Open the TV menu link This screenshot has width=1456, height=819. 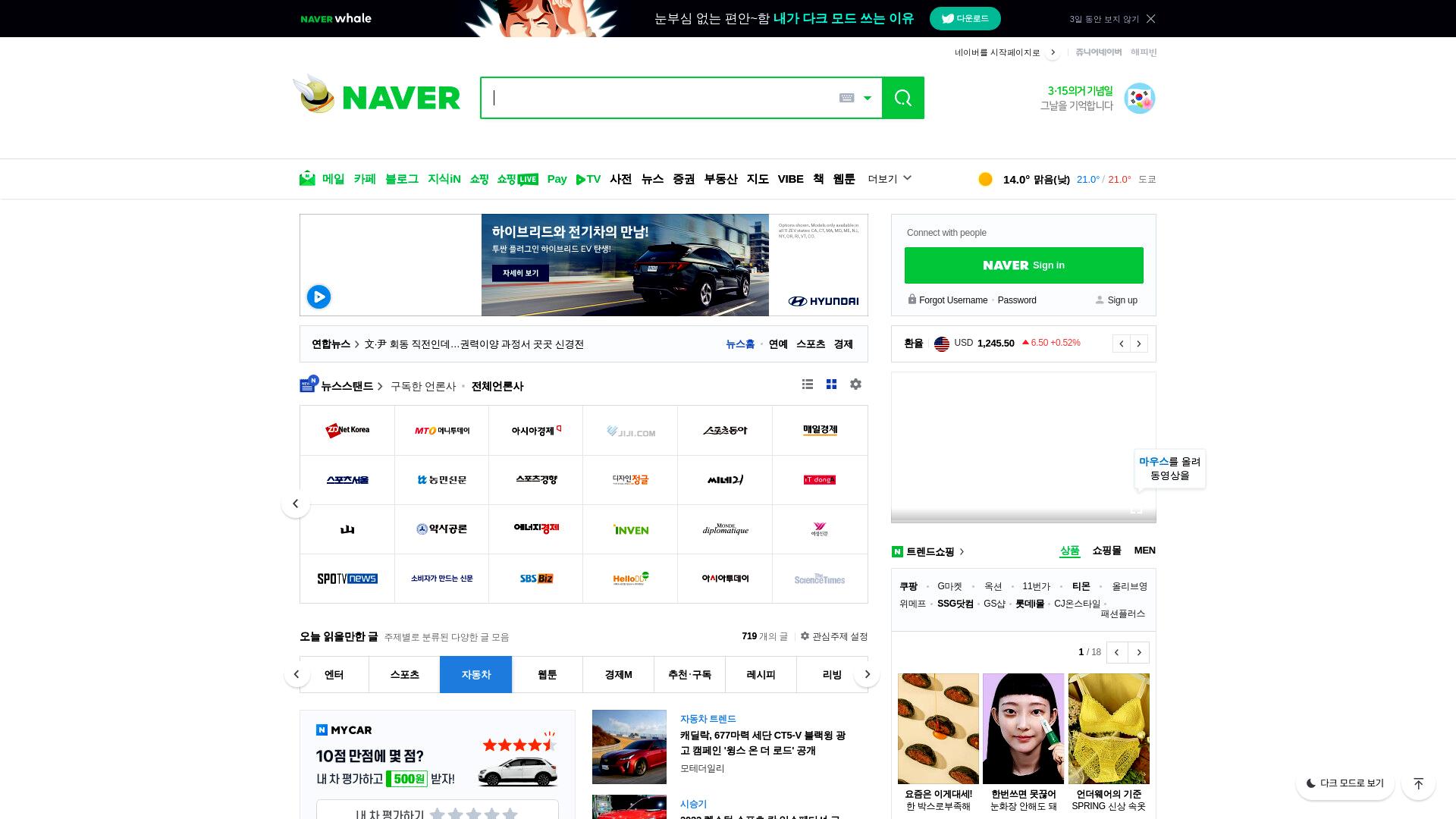pos(588,179)
